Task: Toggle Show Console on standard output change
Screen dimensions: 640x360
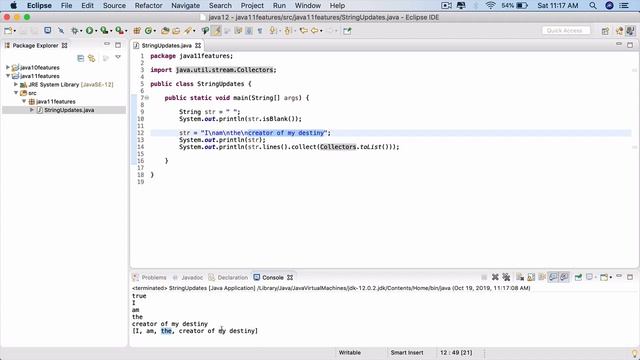Action: (x=553, y=277)
